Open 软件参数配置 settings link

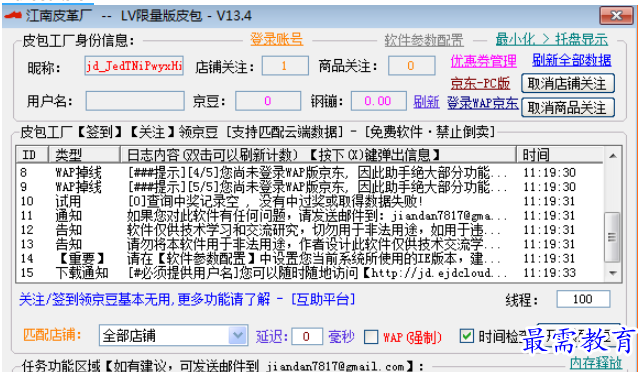(424, 40)
